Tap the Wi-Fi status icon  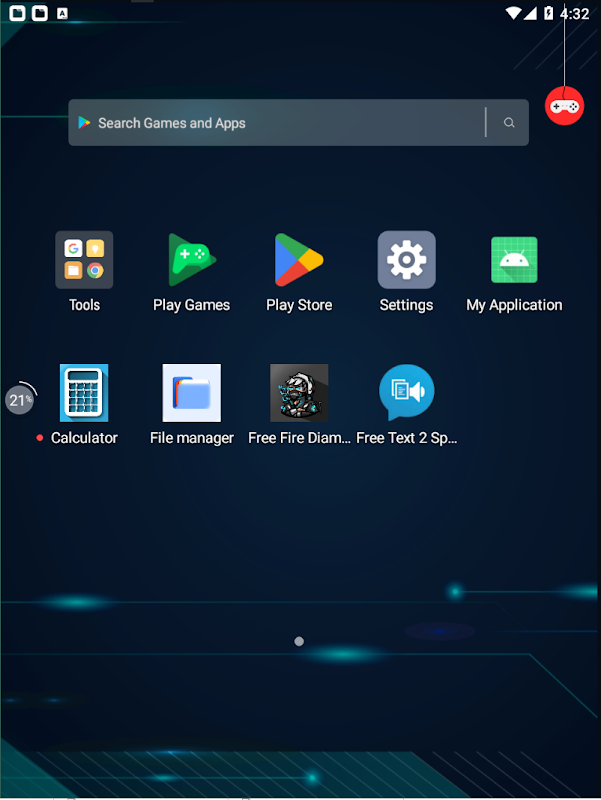coord(513,13)
